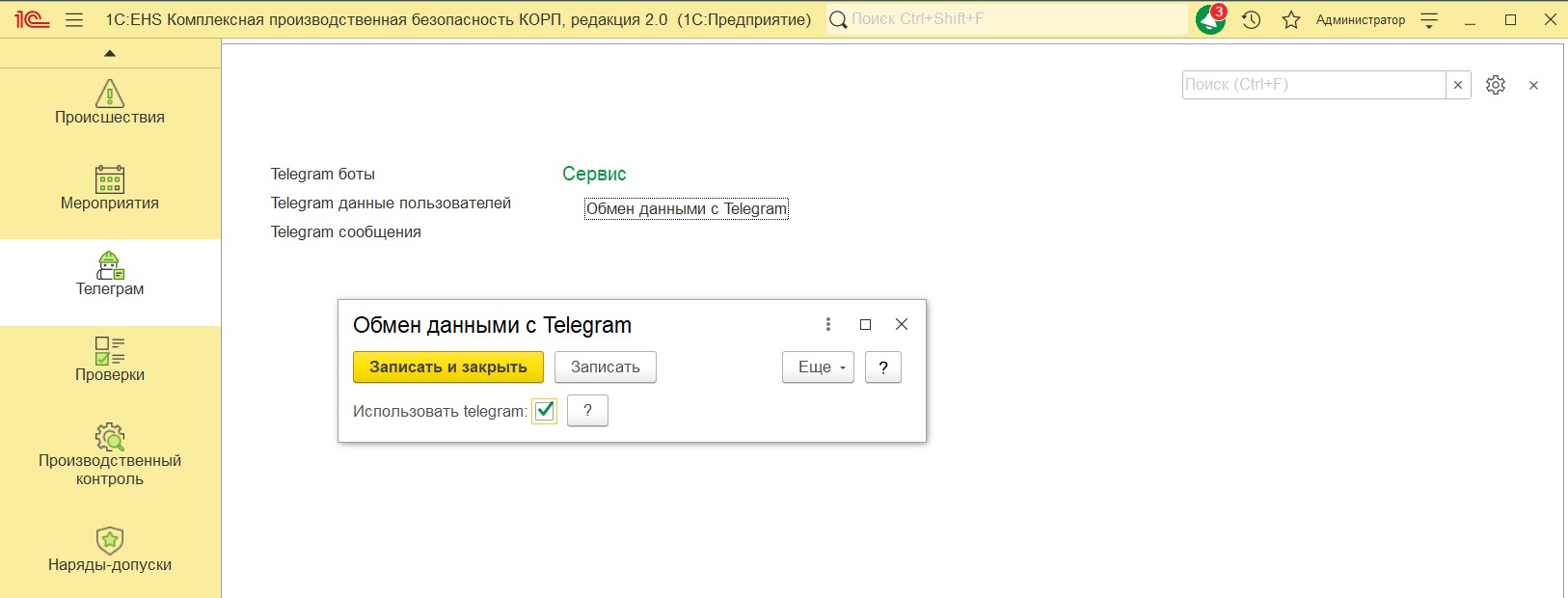Open the Telegram боты link
The height and width of the screenshot is (598, 1568).
coord(322,175)
